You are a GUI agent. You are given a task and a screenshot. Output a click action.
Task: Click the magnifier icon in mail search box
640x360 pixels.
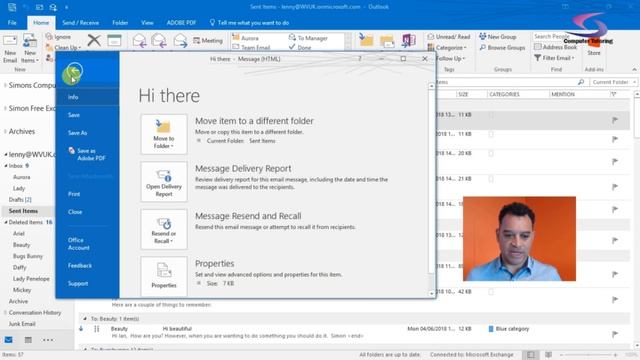[x=580, y=82]
